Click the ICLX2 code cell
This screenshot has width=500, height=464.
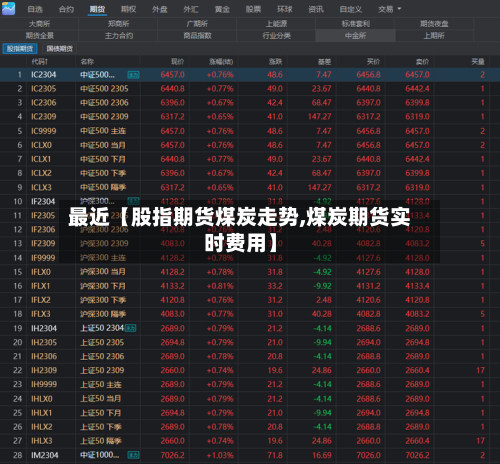(x=41, y=173)
